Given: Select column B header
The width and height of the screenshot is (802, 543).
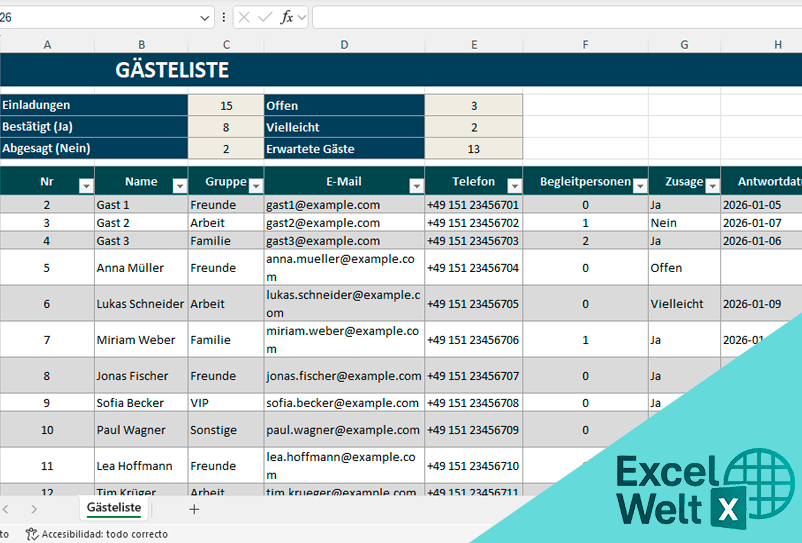Looking at the screenshot, I should 141,45.
